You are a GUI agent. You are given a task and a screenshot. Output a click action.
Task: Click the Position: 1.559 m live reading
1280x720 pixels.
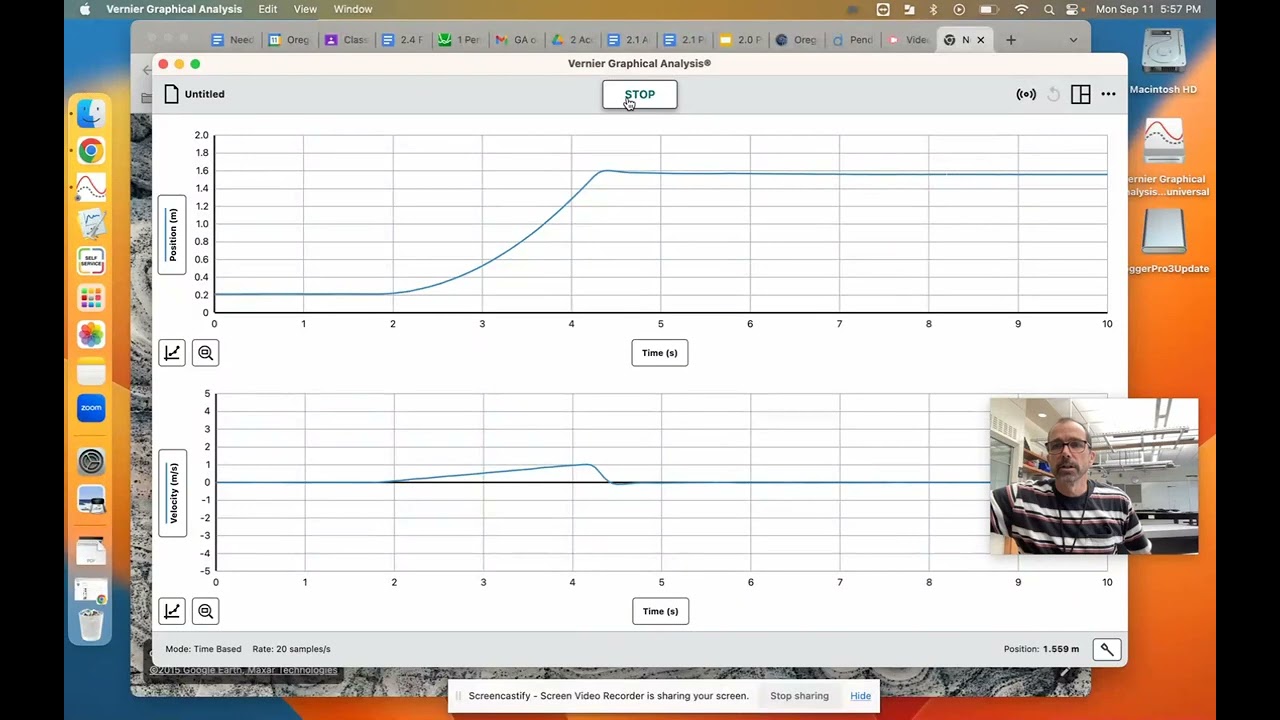click(1041, 649)
